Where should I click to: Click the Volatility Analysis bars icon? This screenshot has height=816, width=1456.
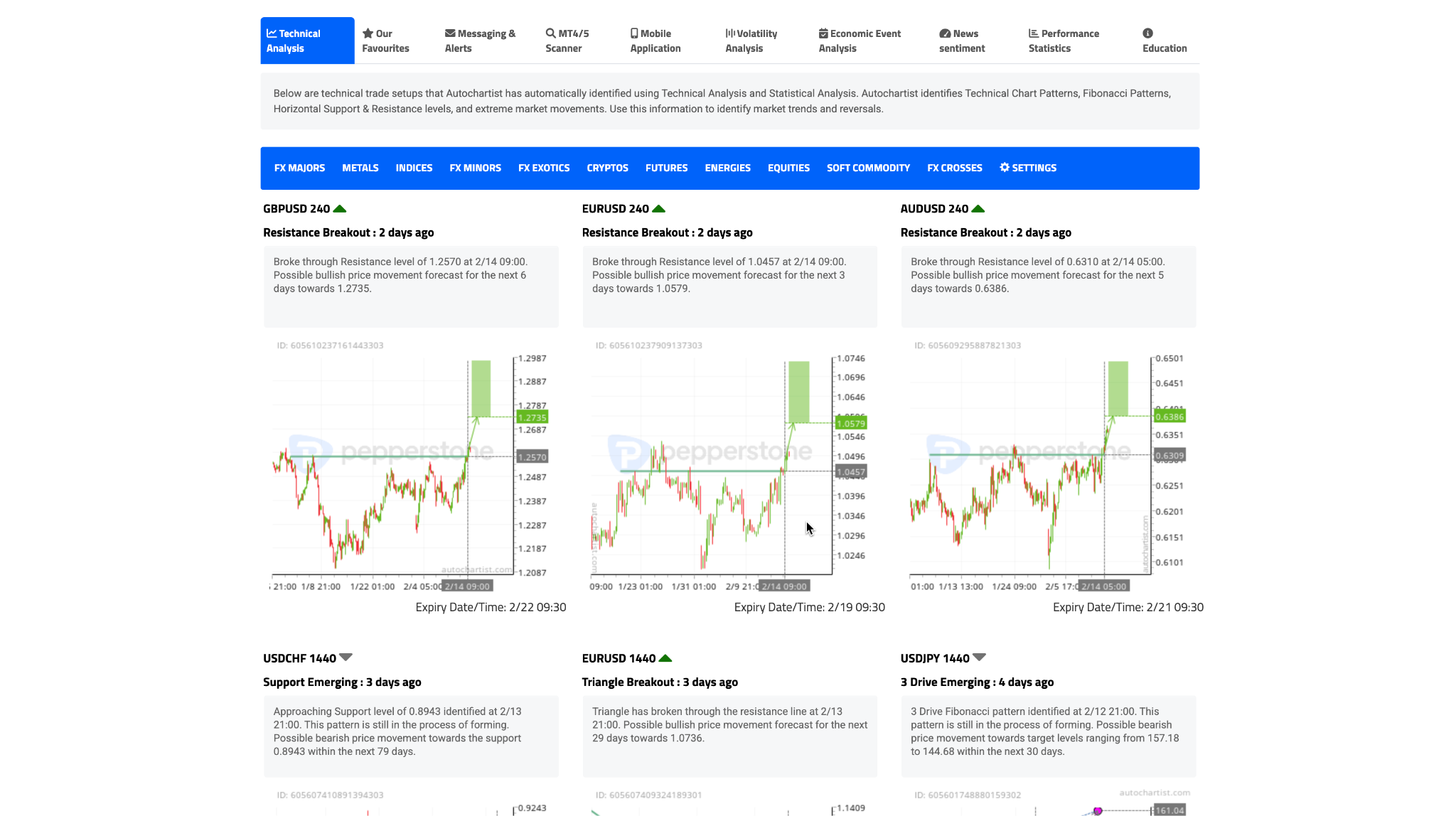tap(730, 33)
